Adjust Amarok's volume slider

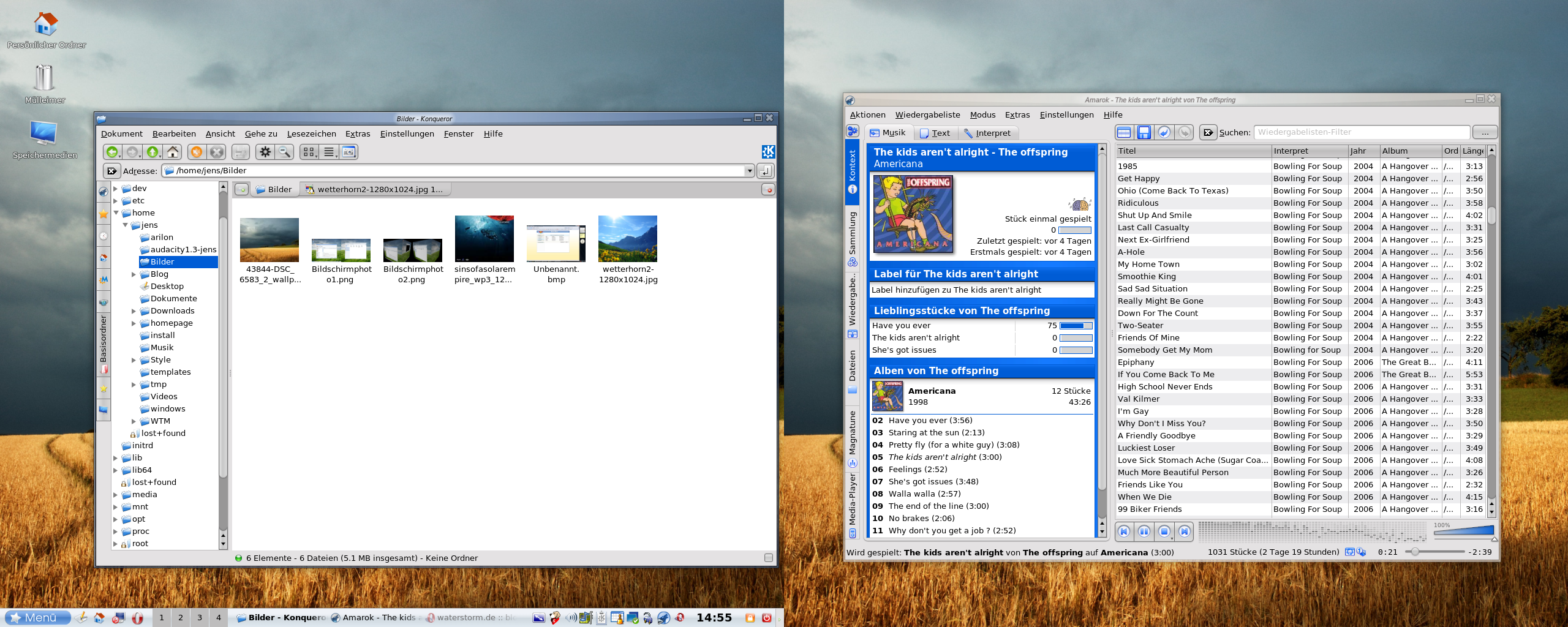point(1464,530)
